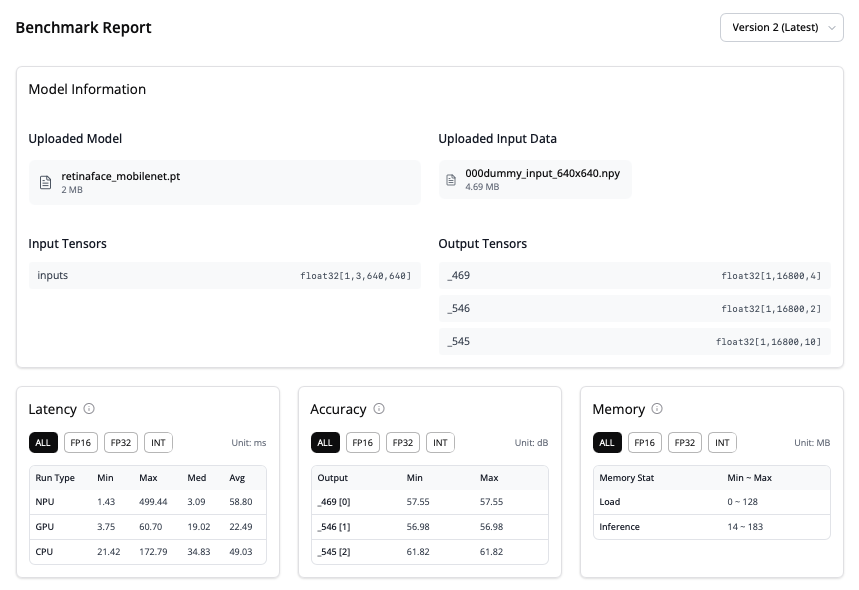Switch Accuracy panel to FP16
The height and width of the screenshot is (590, 859).
coord(361,443)
